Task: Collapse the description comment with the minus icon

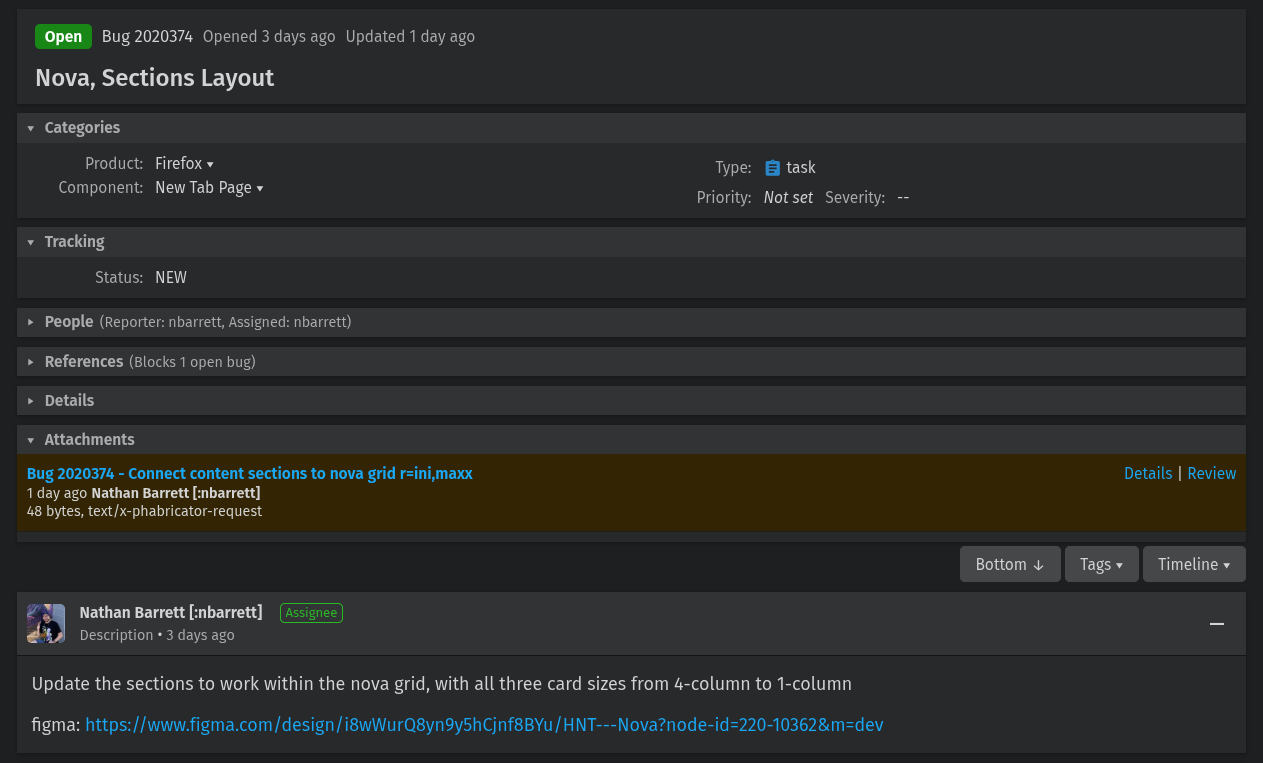Action: click(x=1216, y=623)
